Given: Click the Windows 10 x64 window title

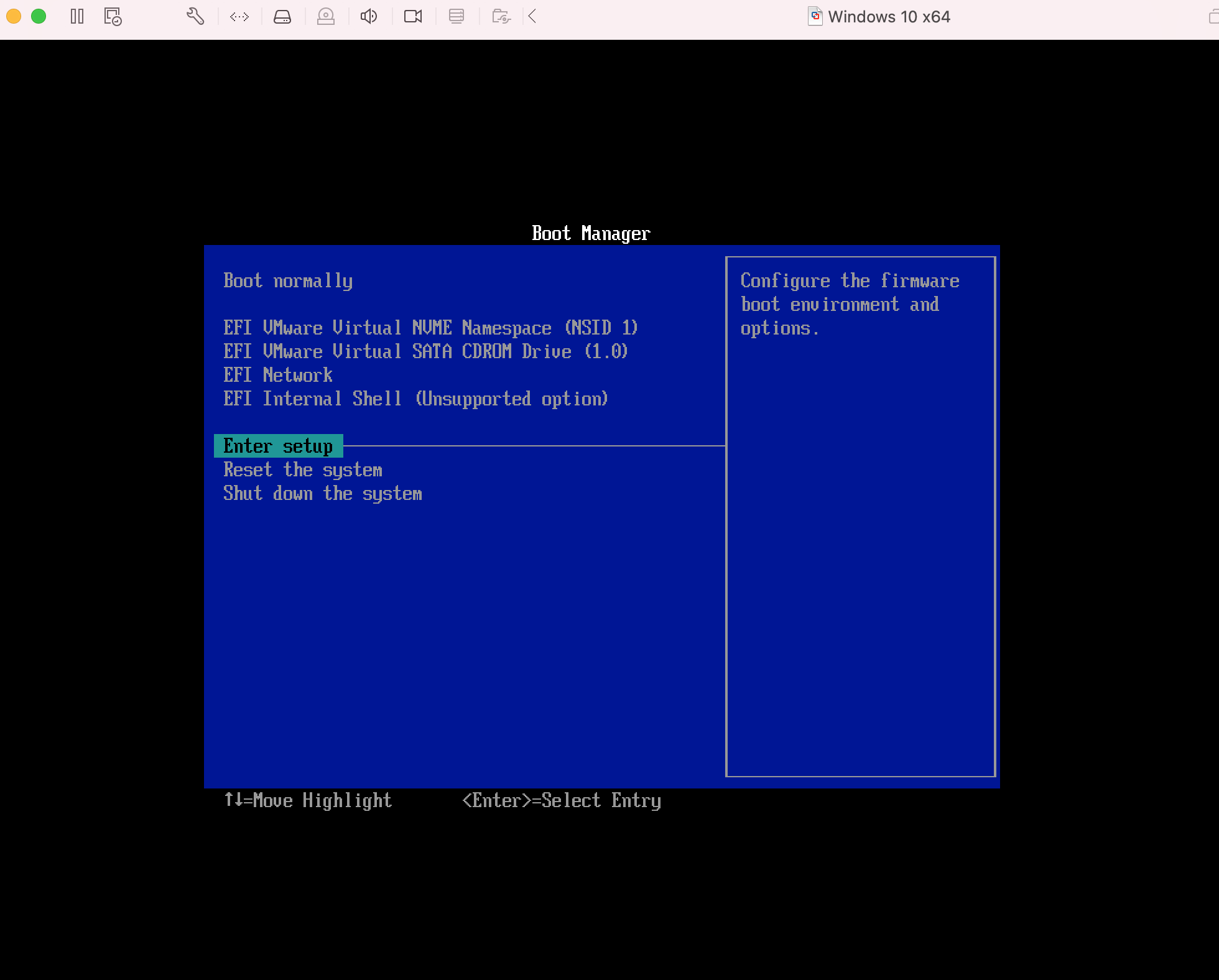Looking at the screenshot, I should pyautogui.click(x=889, y=17).
